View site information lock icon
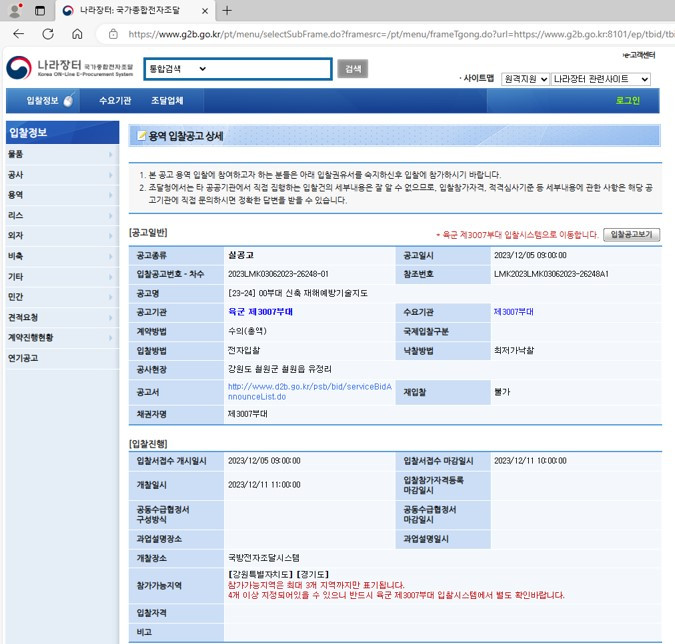 point(113,34)
